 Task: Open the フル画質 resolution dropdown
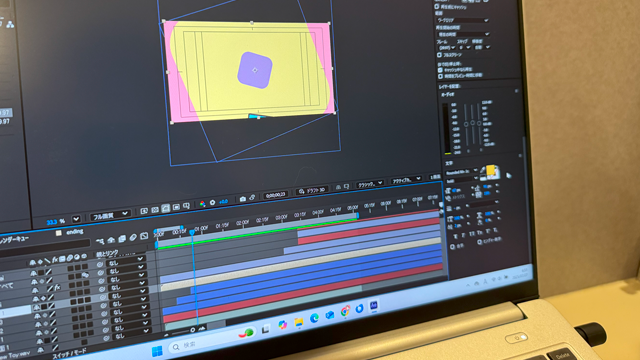click(110, 215)
